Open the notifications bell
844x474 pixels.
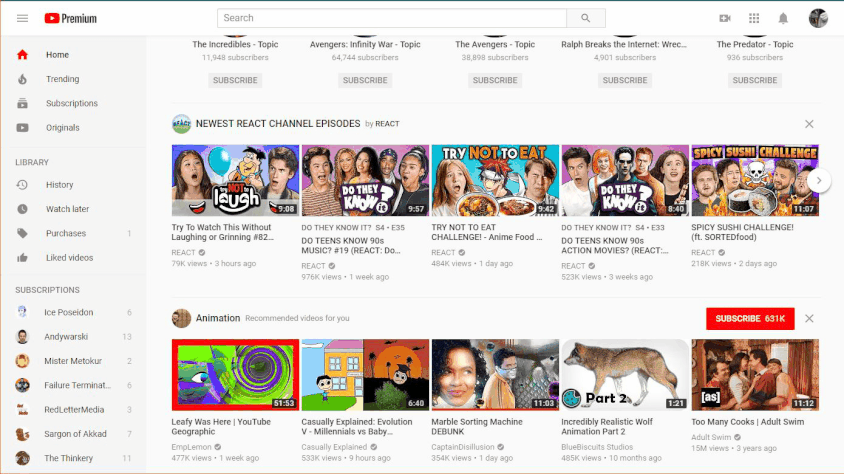coord(783,18)
